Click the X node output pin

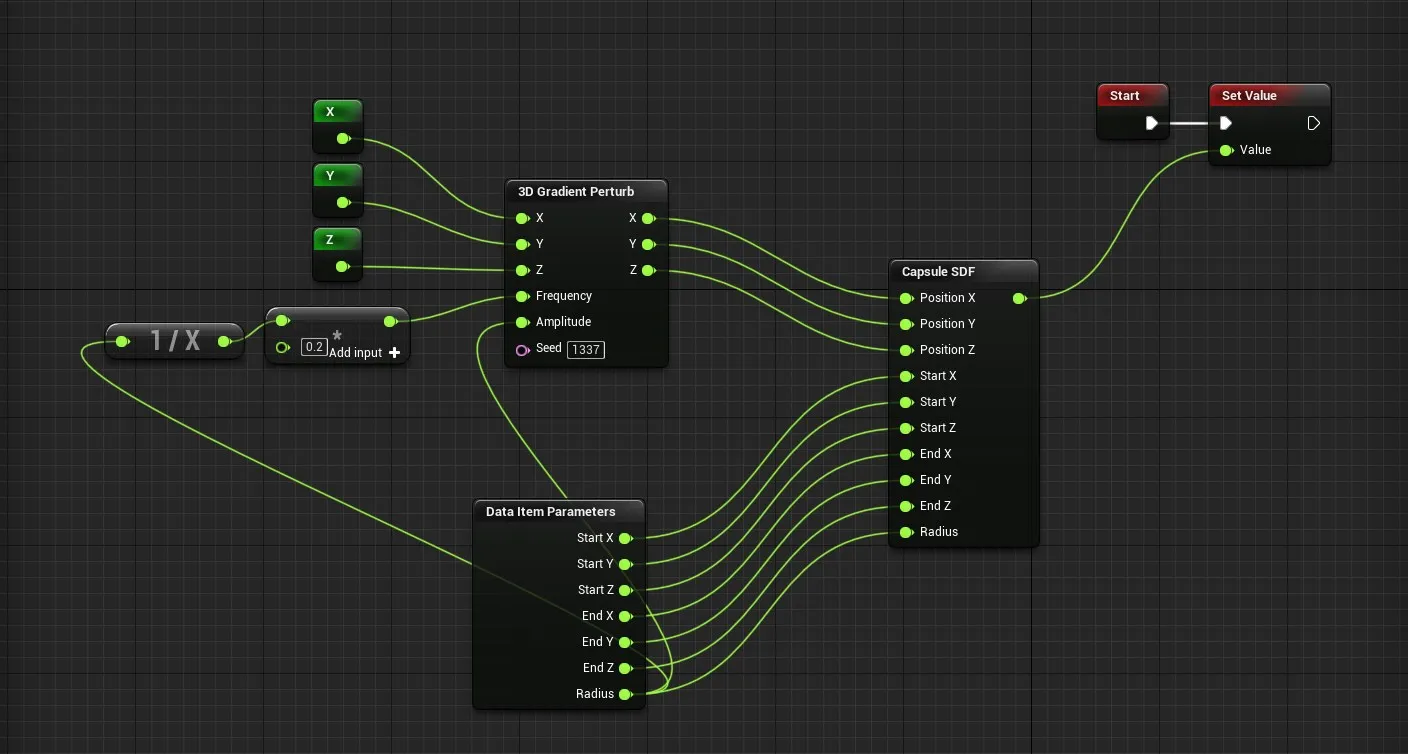(x=343, y=138)
